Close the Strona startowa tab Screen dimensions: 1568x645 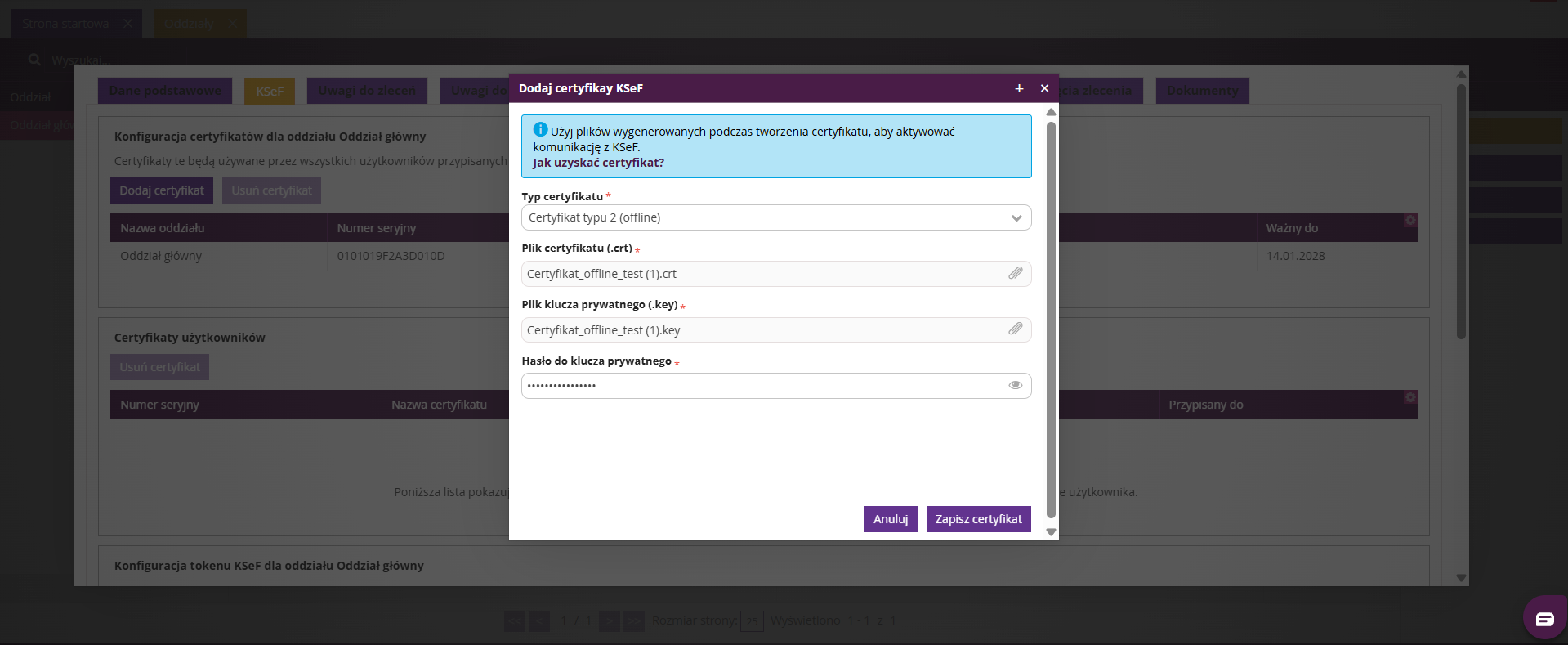[x=128, y=24]
